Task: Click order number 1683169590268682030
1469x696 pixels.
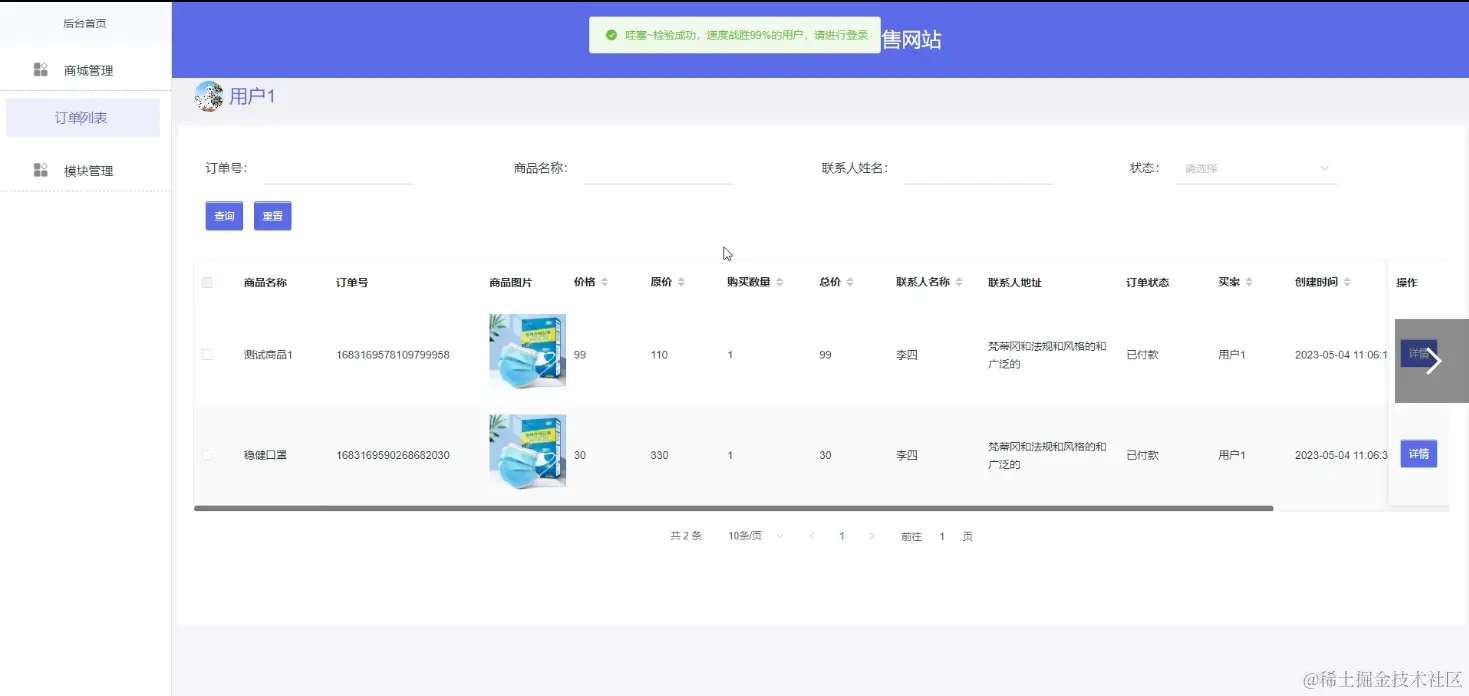Action: [393, 455]
